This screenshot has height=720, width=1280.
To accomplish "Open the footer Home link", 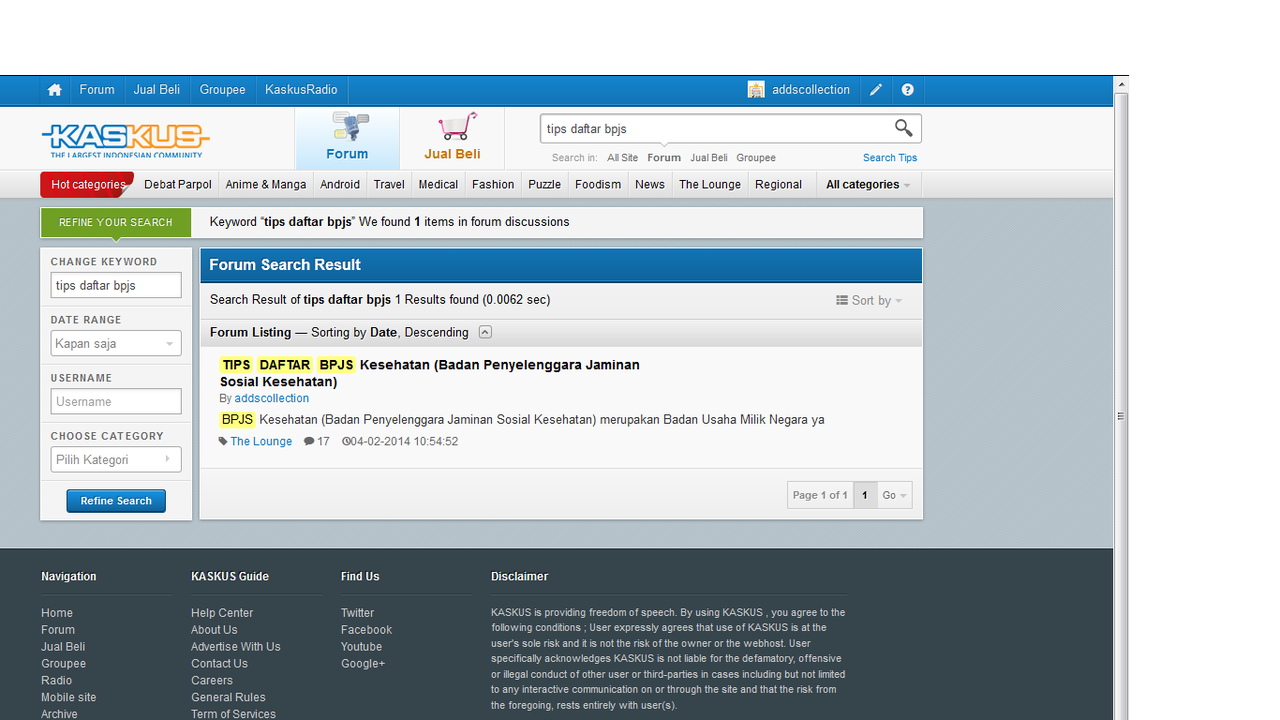I will click(57, 613).
